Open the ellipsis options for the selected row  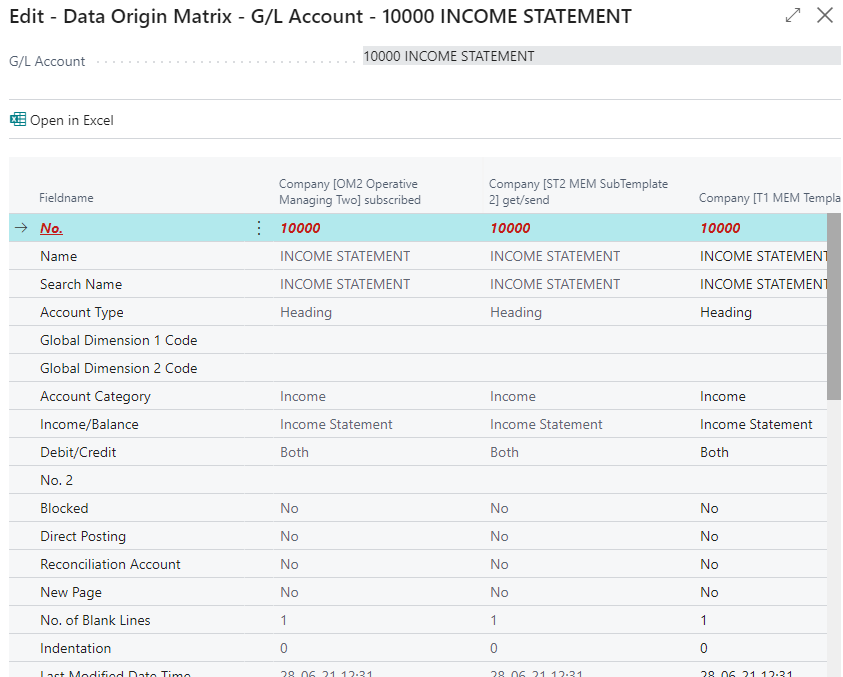(x=258, y=227)
